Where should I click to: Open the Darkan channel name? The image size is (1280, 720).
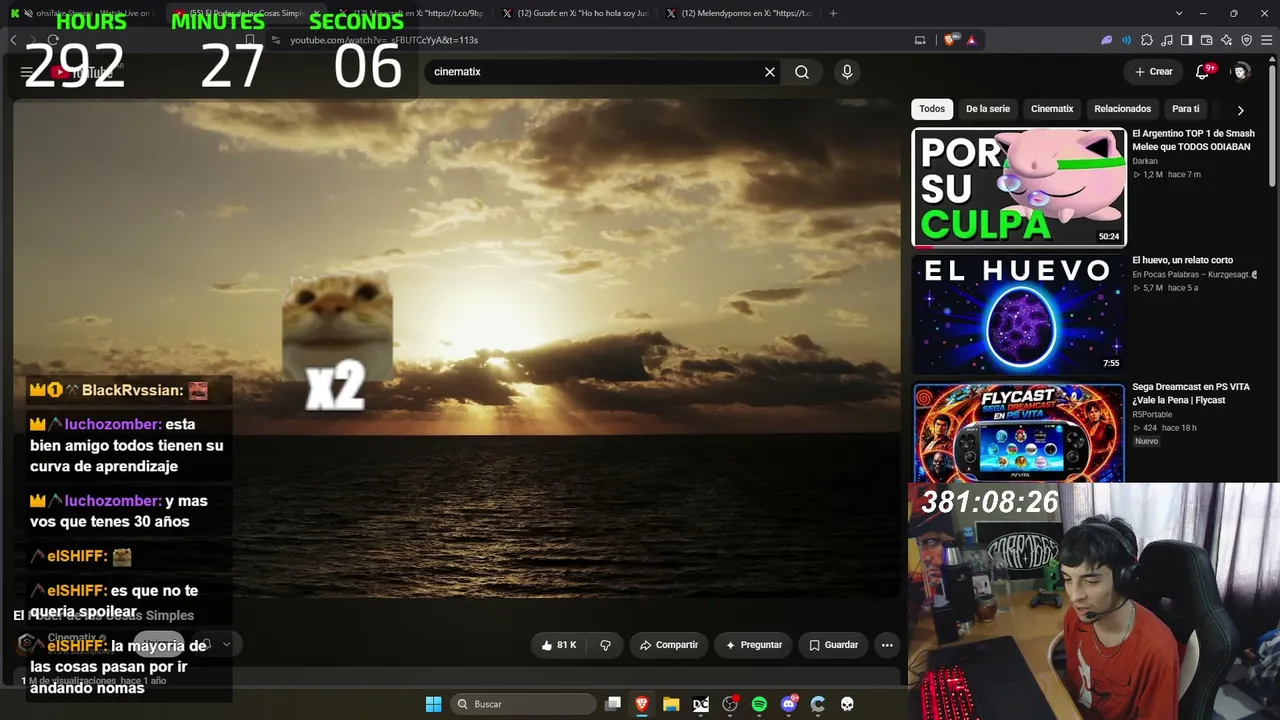click(x=1145, y=161)
